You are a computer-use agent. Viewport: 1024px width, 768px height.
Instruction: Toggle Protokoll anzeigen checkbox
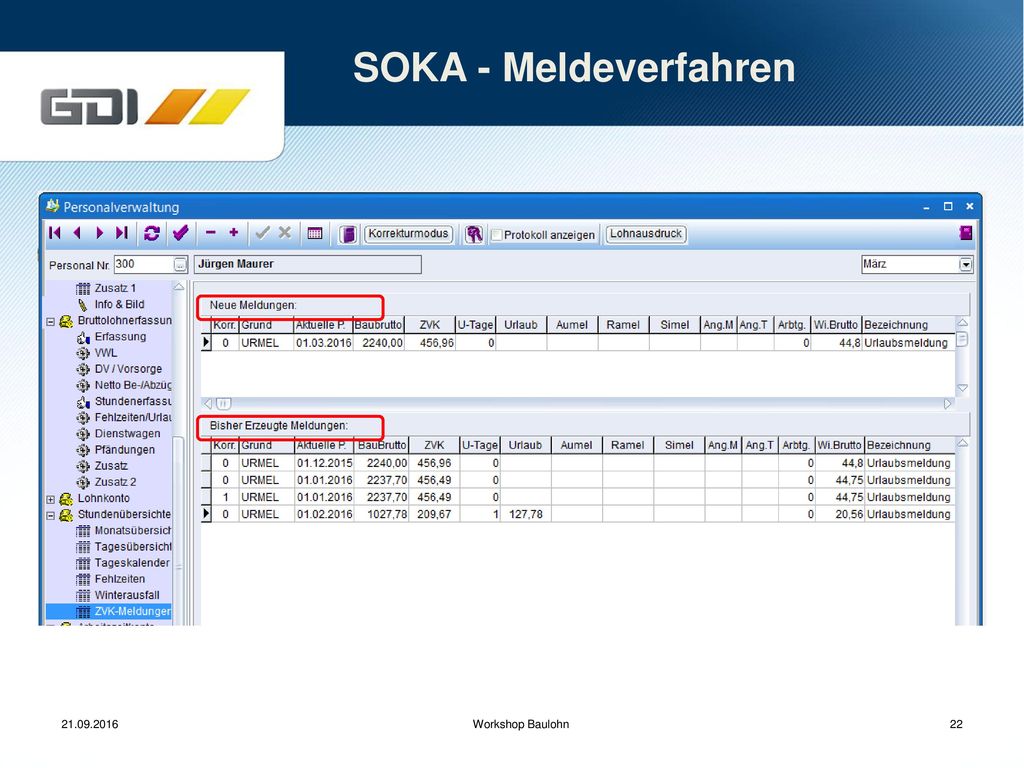pos(497,234)
